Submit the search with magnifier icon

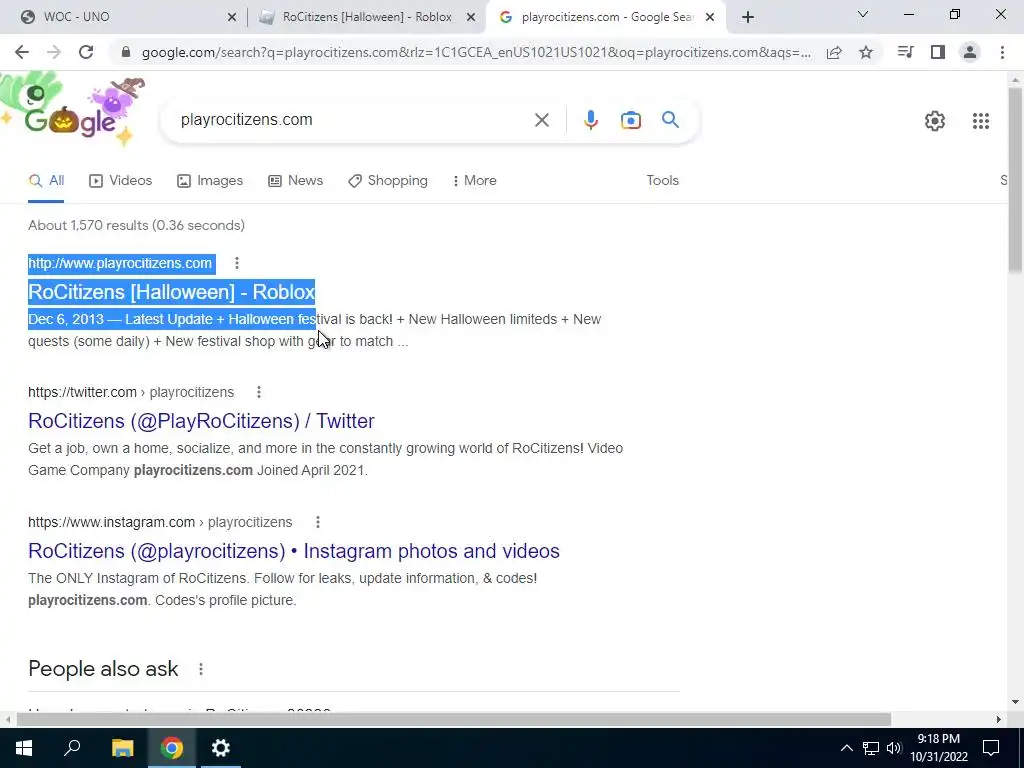tap(671, 120)
